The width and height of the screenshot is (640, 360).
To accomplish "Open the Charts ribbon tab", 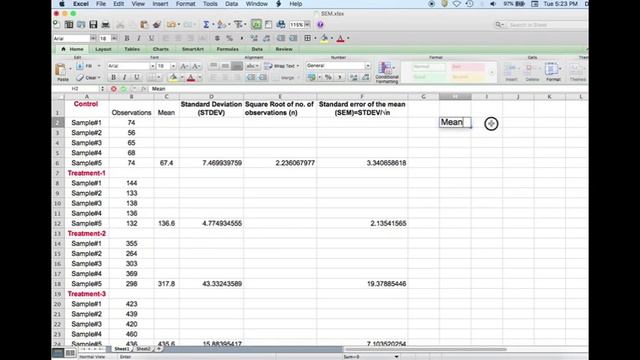I will [160, 49].
